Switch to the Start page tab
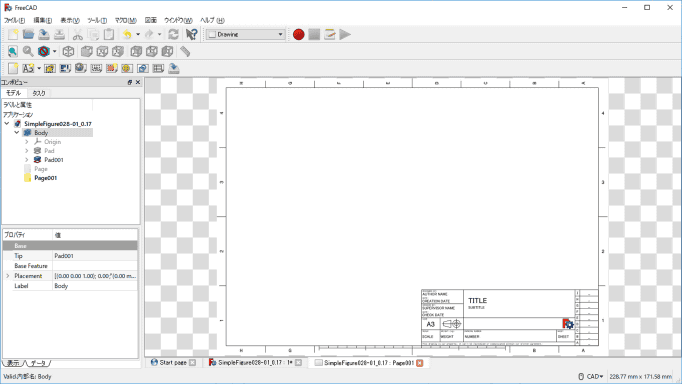682x384 pixels. pyautogui.click(x=173, y=362)
